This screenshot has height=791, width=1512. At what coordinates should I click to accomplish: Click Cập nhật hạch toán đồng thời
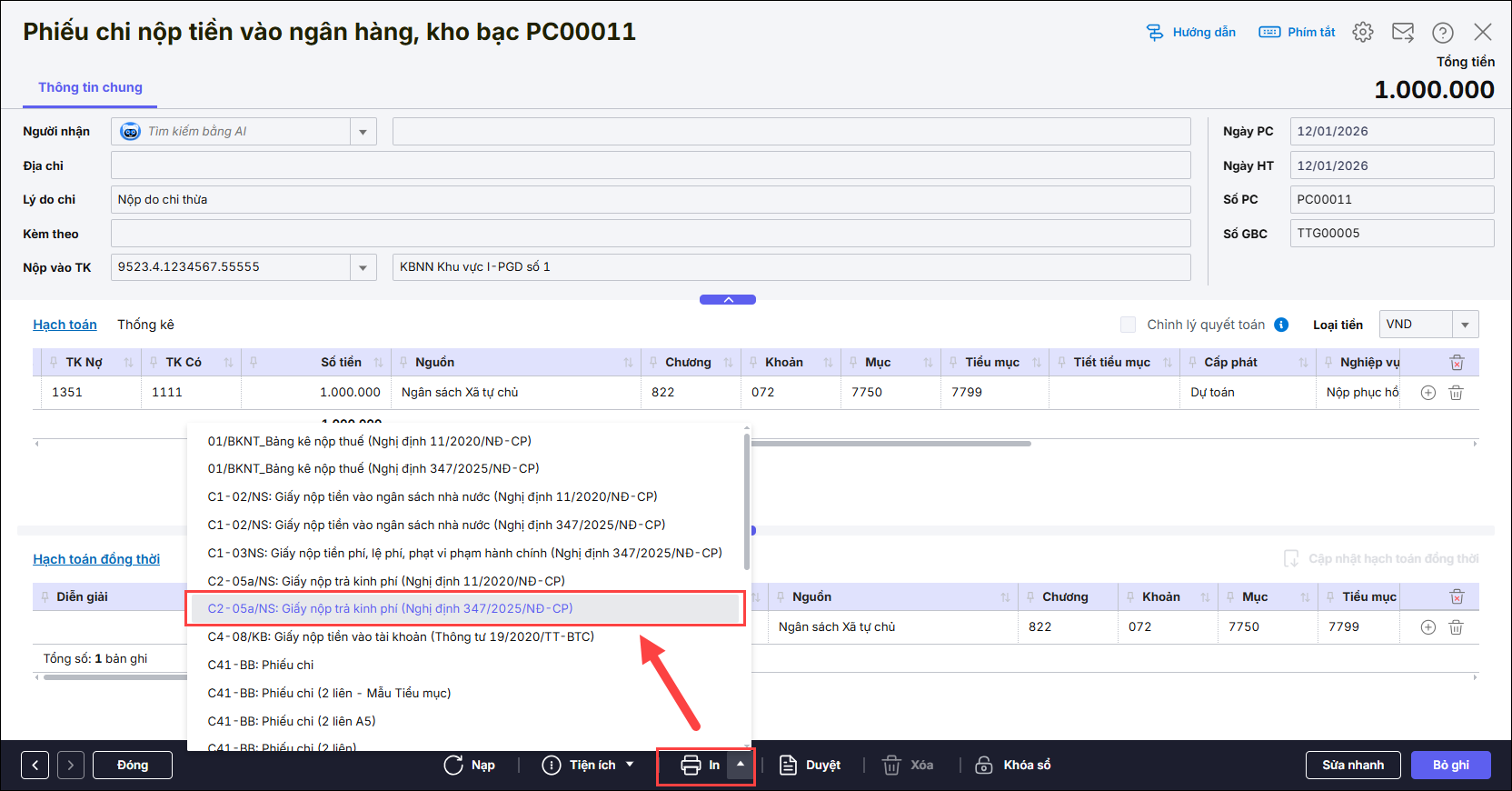pyautogui.click(x=1381, y=558)
